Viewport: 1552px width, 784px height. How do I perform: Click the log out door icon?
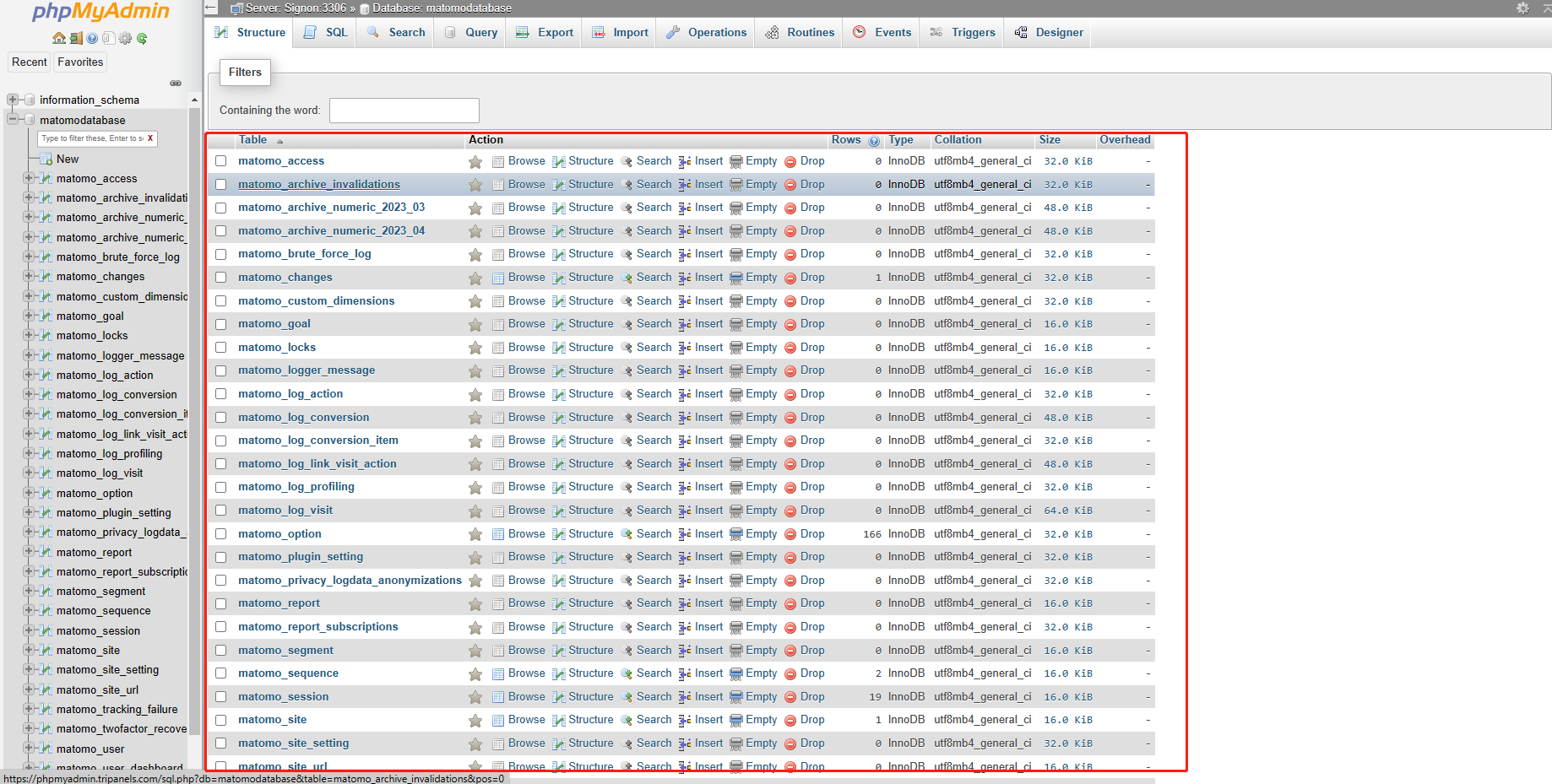tap(76, 38)
